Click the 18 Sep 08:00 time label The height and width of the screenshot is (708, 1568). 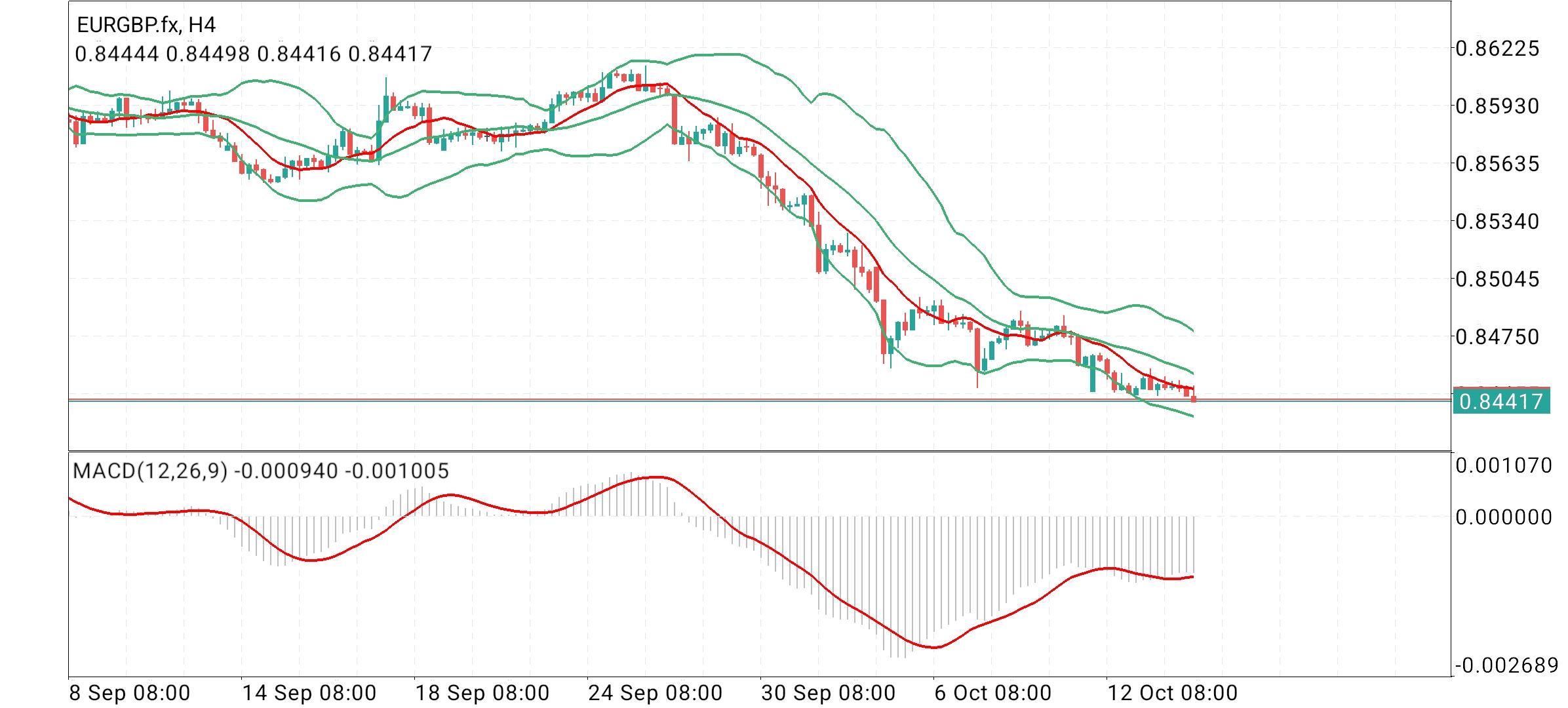pyautogui.click(x=482, y=693)
